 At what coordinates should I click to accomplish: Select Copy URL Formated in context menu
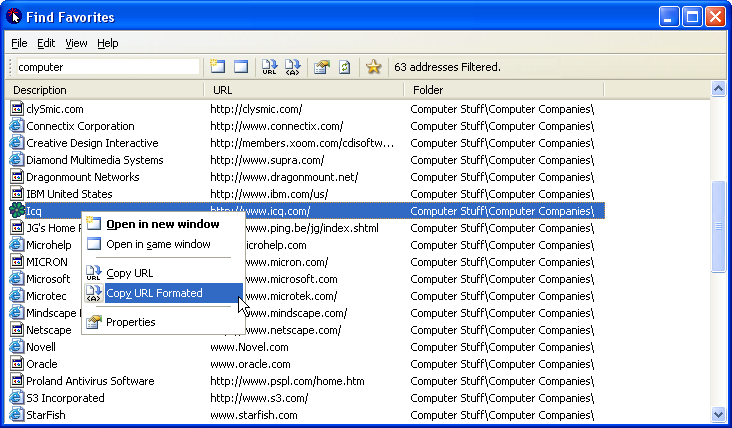tap(163, 293)
